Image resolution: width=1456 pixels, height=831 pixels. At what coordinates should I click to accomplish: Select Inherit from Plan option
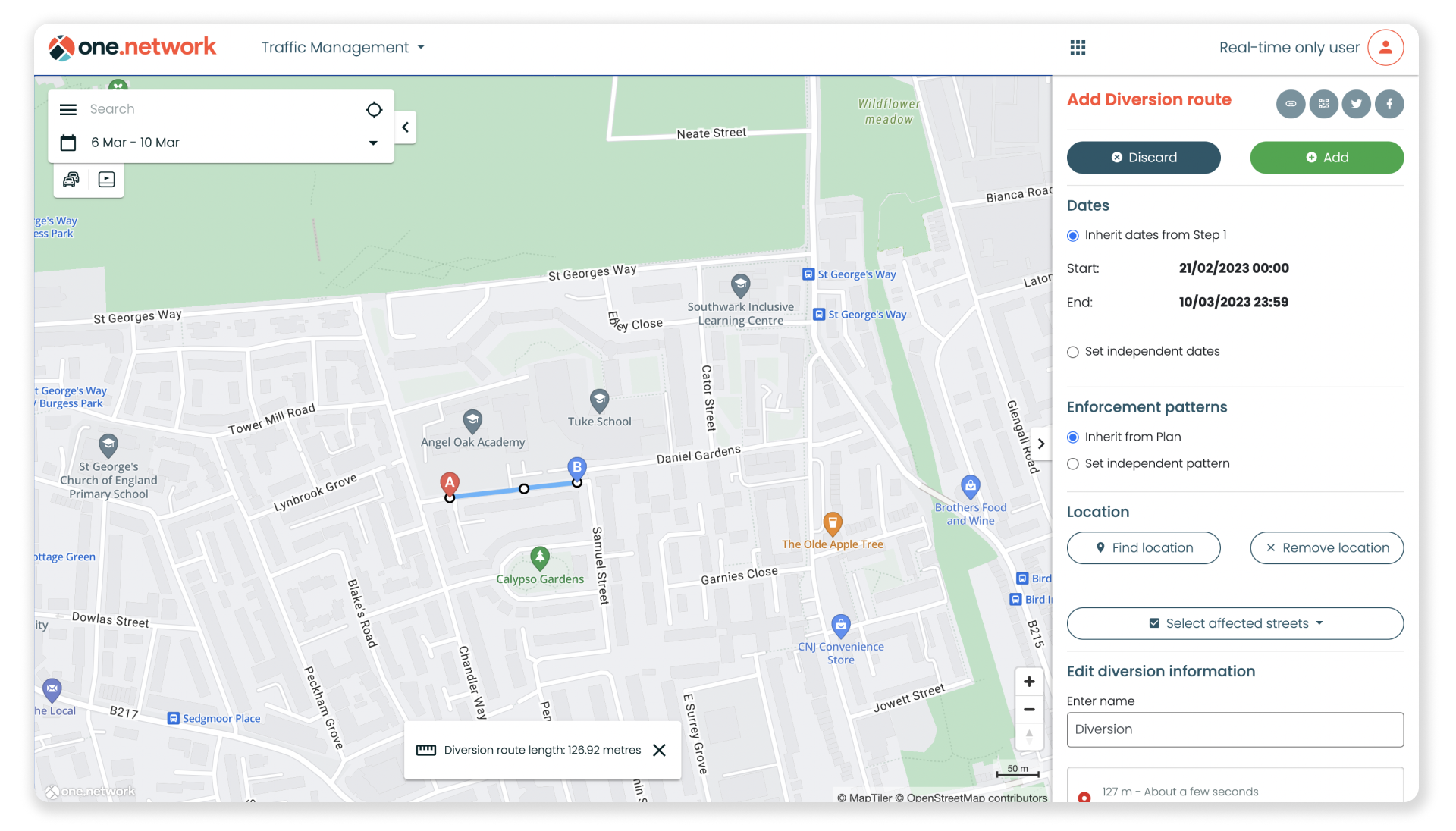1073,437
